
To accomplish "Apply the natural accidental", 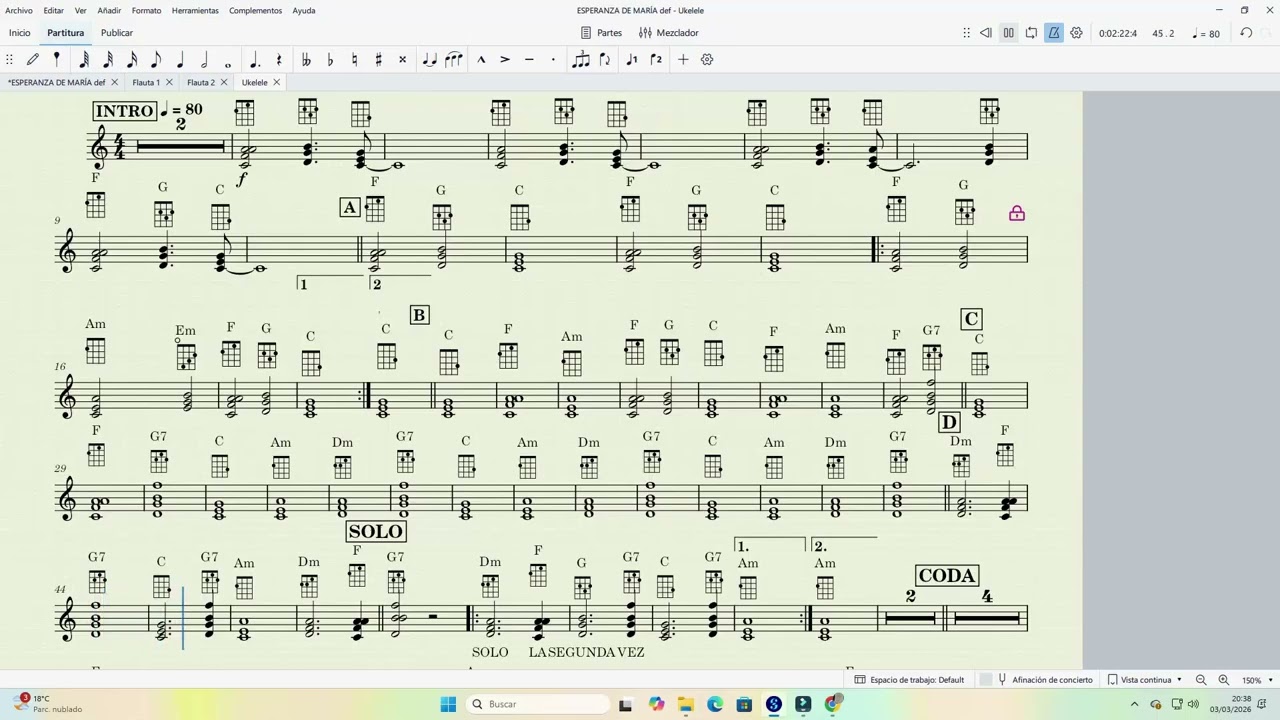I will (354, 60).
